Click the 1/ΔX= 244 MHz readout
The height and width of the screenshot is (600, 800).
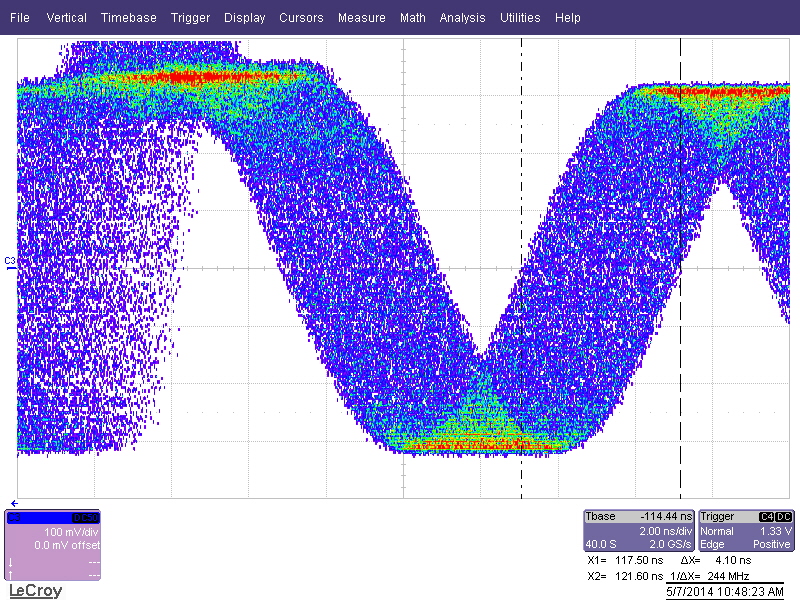pyautogui.click(x=709, y=576)
